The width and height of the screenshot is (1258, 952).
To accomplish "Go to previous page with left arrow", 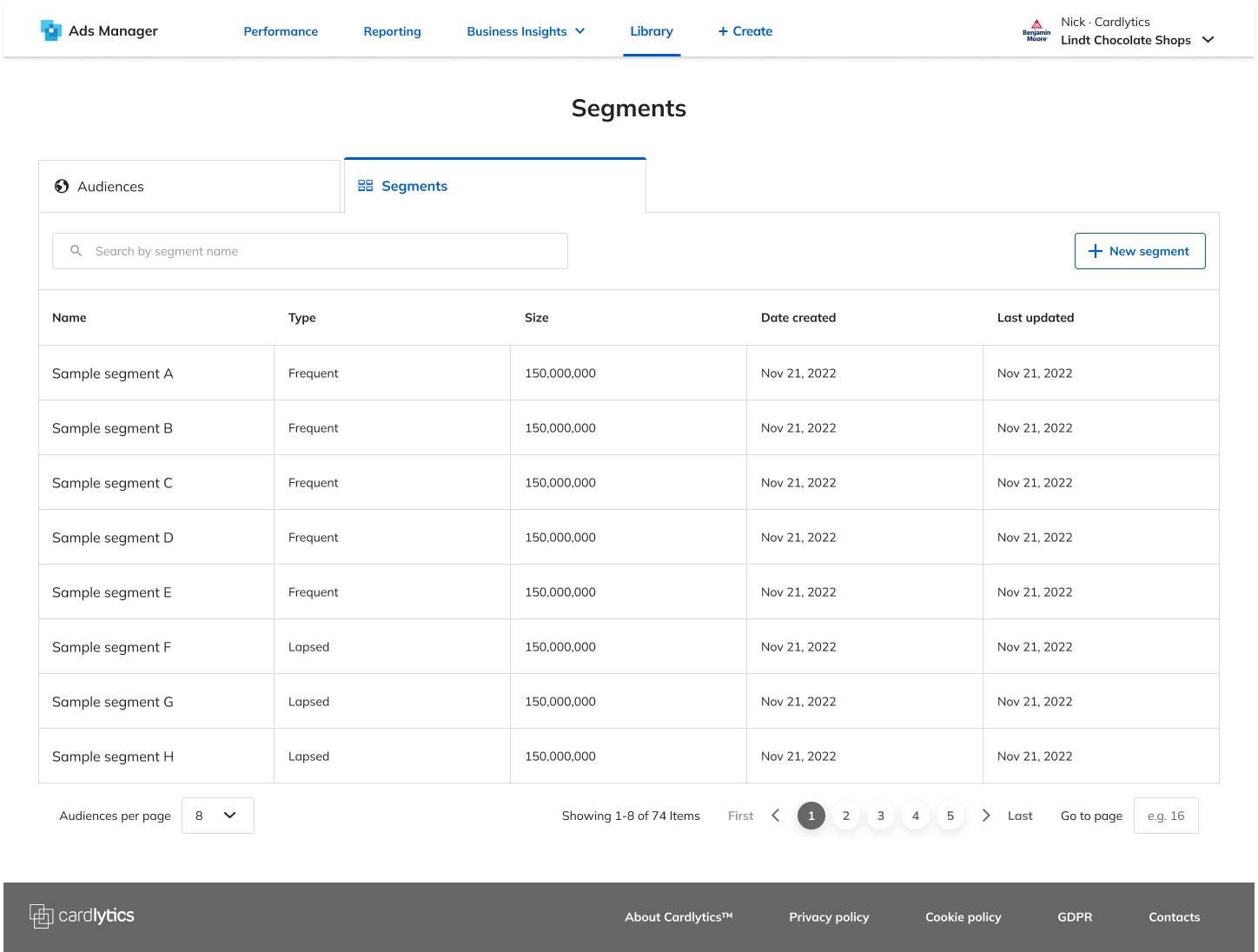I will pyautogui.click(x=776, y=816).
